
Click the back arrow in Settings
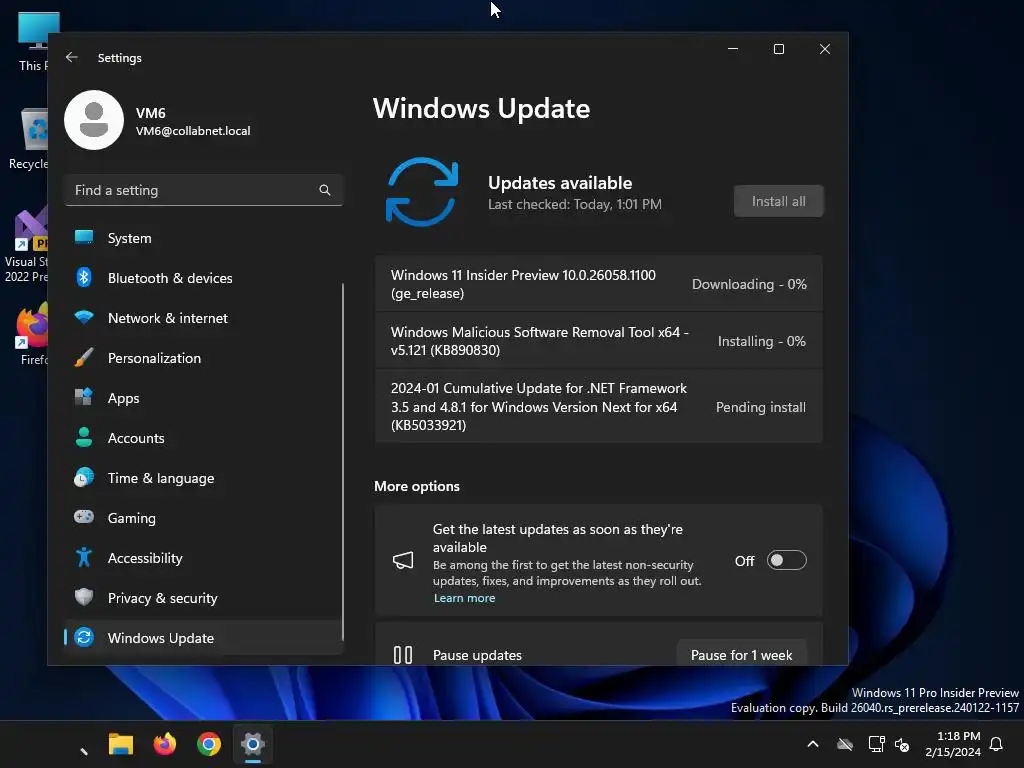coord(72,57)
